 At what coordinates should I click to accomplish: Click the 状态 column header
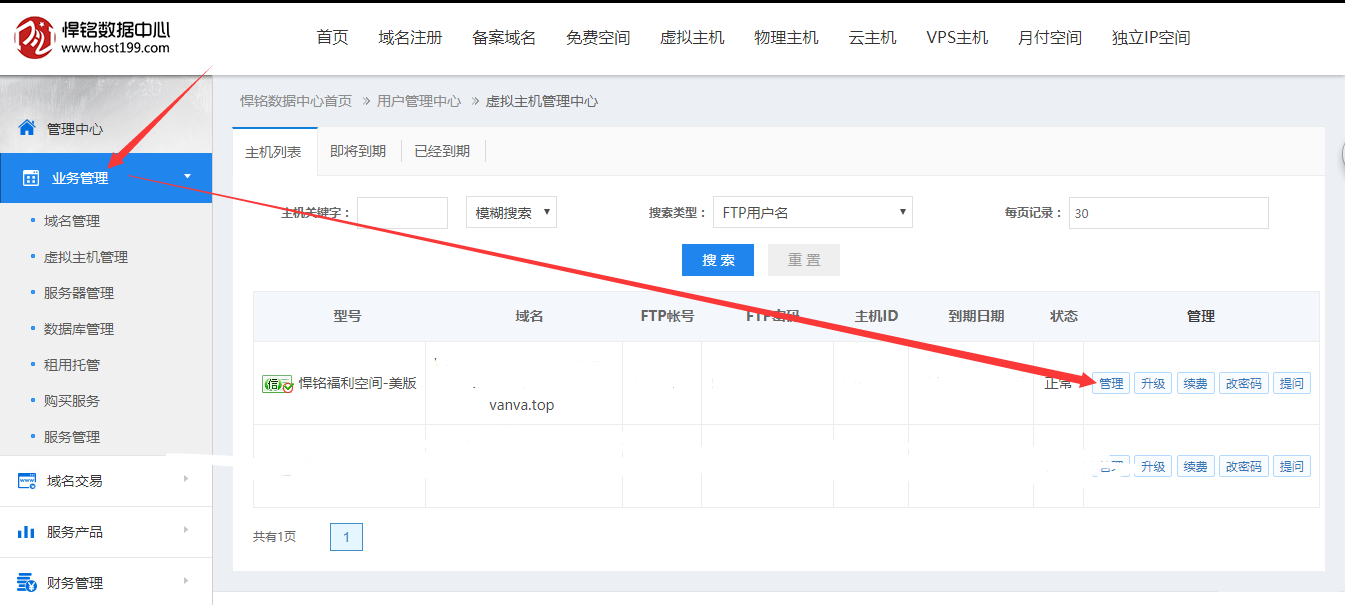point(1064,316)
